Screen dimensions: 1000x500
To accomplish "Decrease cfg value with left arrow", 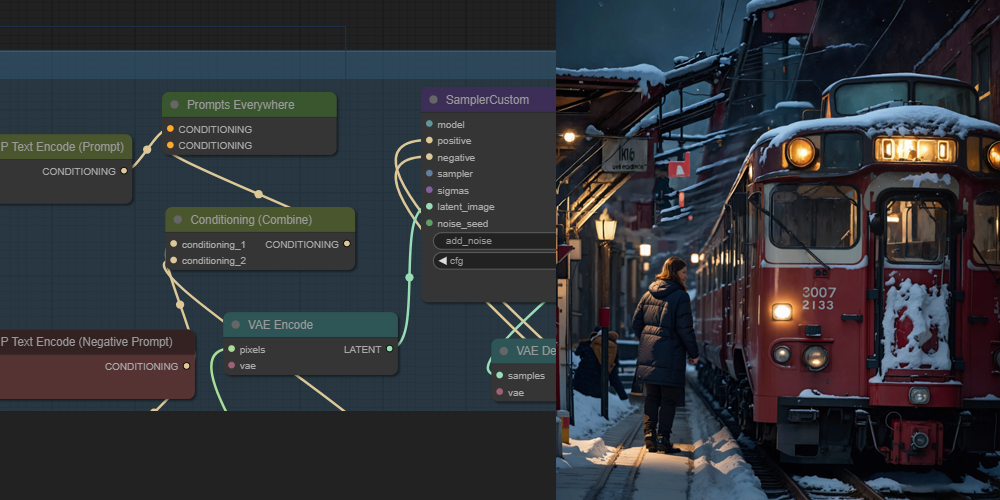I will pos(442,261).
